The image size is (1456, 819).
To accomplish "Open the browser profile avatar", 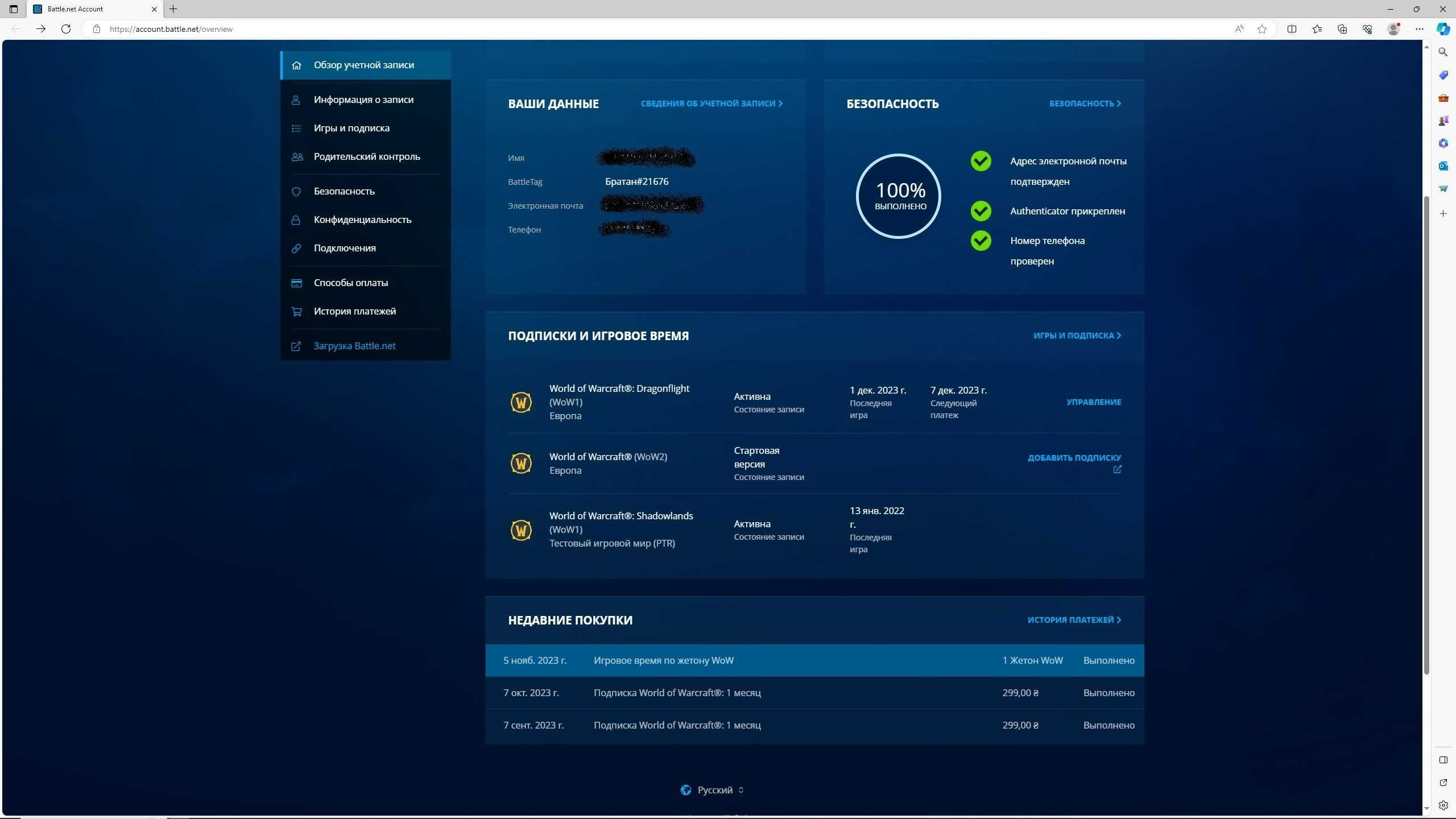I will point(1393,29).
